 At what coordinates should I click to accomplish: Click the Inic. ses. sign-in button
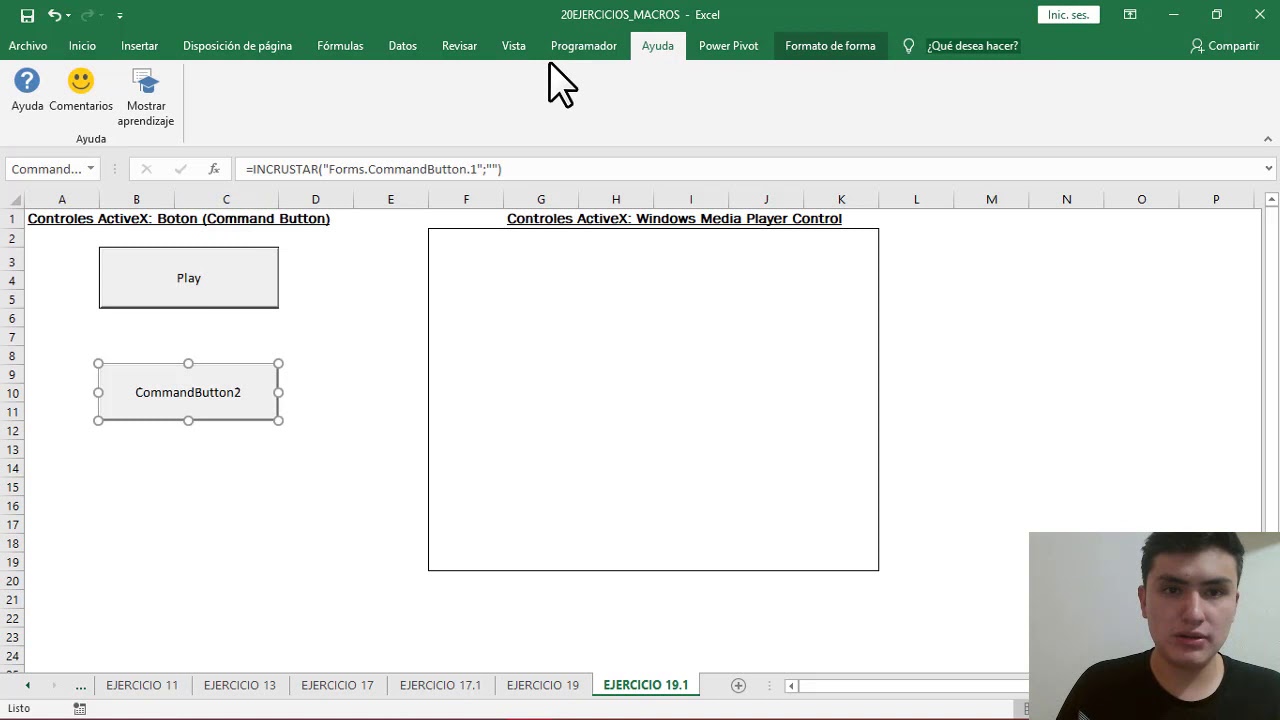1068,15
